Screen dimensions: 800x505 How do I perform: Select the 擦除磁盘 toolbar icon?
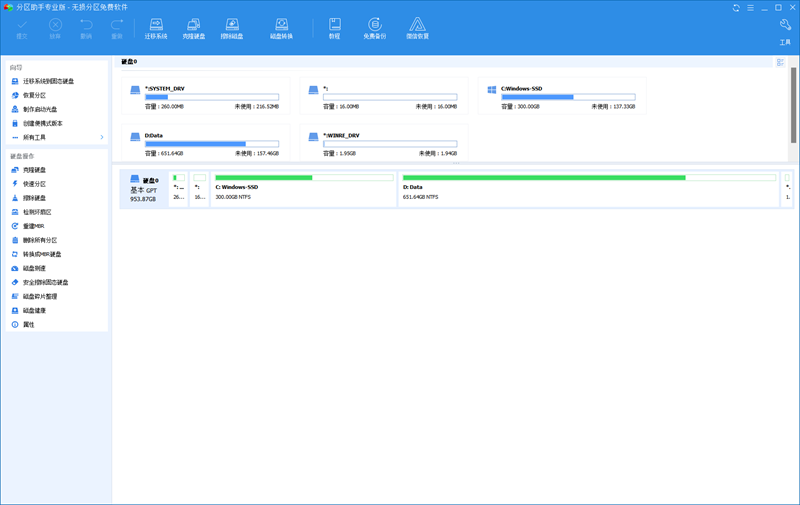click(232, 27)
